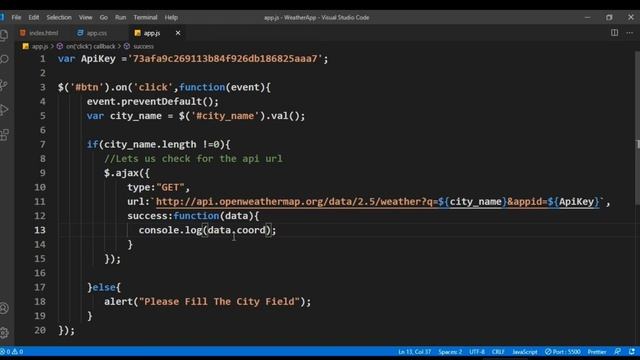The image size is (640, 360).
Task: Open the Explorer view in activity bar
Action: point(4,35)
